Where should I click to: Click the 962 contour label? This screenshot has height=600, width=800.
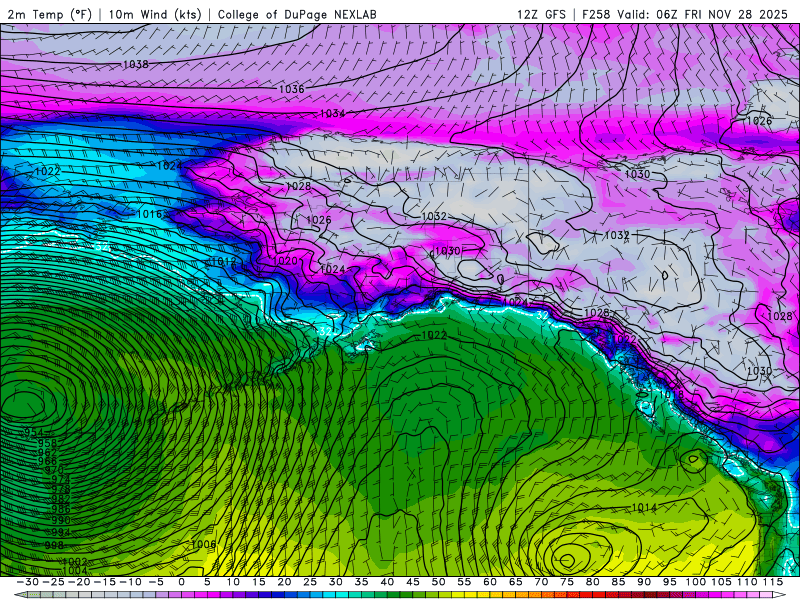(x=47, y=453)
